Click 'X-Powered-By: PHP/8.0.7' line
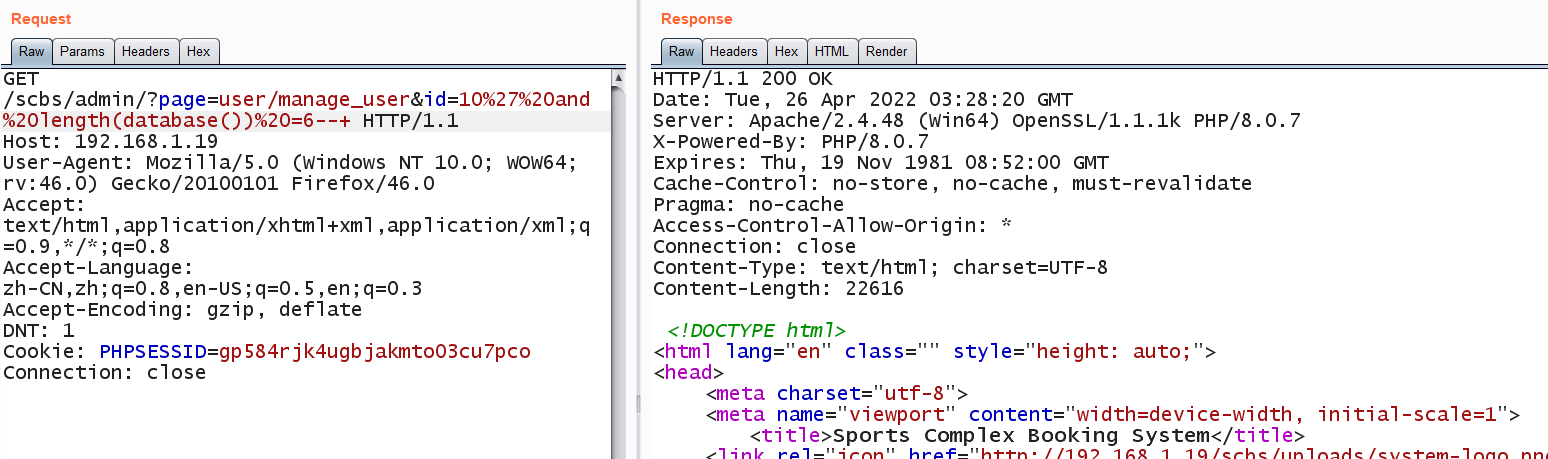1548x459 pixels. pos(791,142)
